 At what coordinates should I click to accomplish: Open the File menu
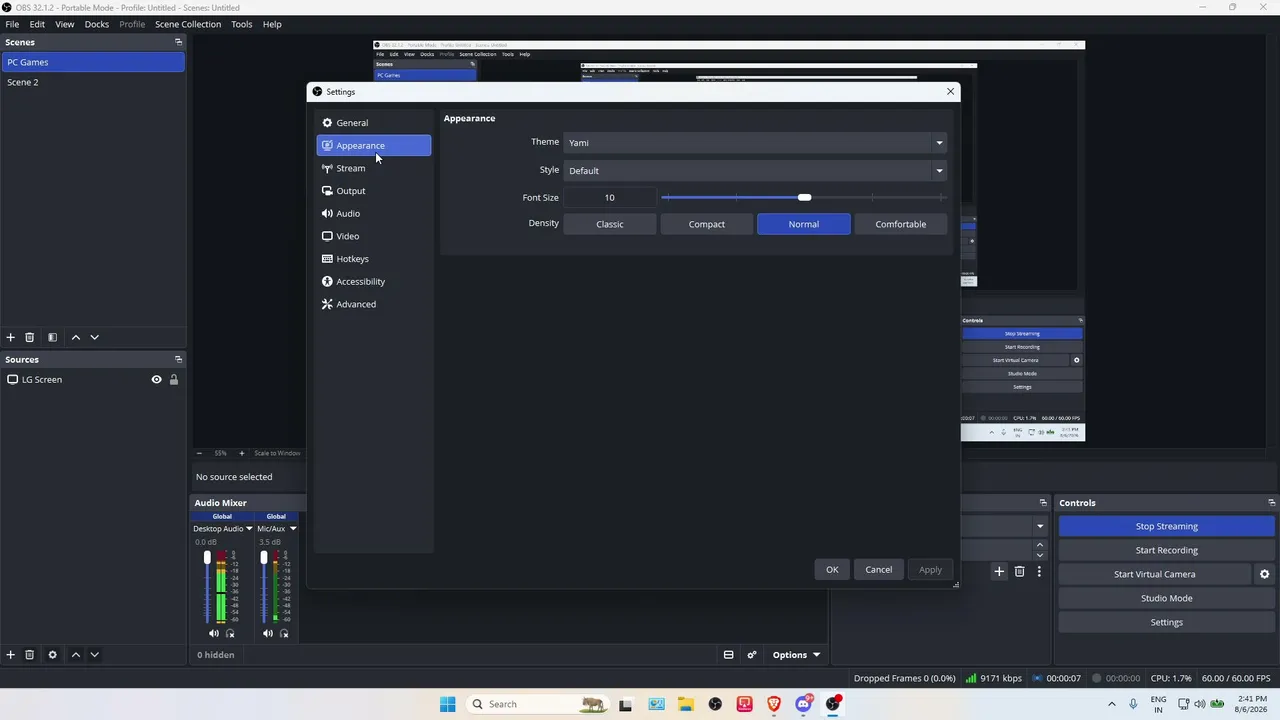coord(12,24)
